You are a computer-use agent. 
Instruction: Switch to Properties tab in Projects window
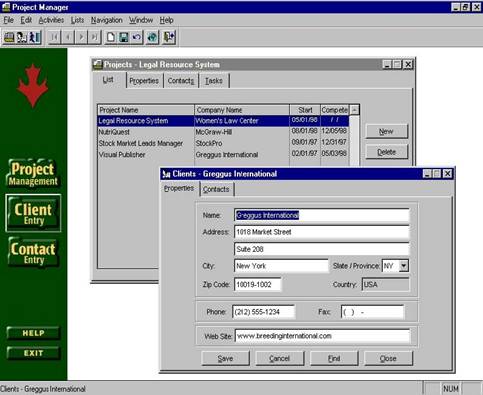coord(144,81)
